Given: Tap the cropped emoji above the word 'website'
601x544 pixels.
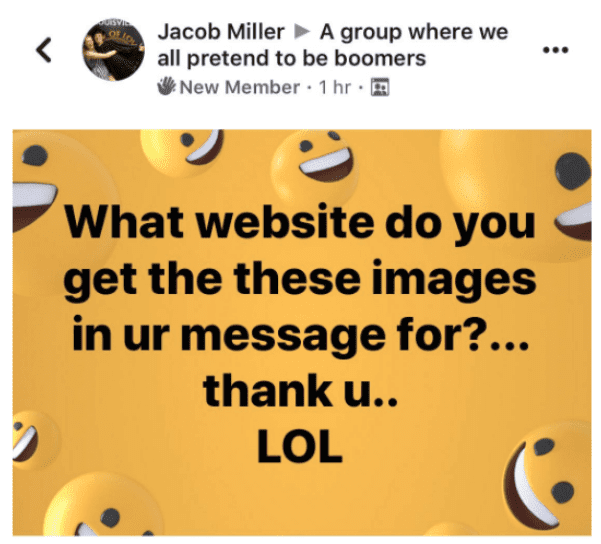Looking at the screenshot, I should [183, 152].
